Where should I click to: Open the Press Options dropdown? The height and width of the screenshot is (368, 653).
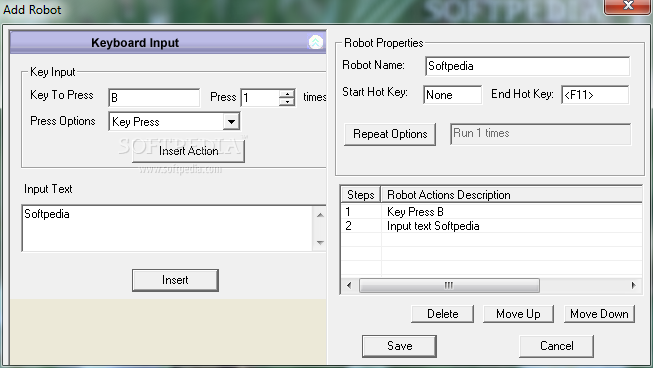231,122
